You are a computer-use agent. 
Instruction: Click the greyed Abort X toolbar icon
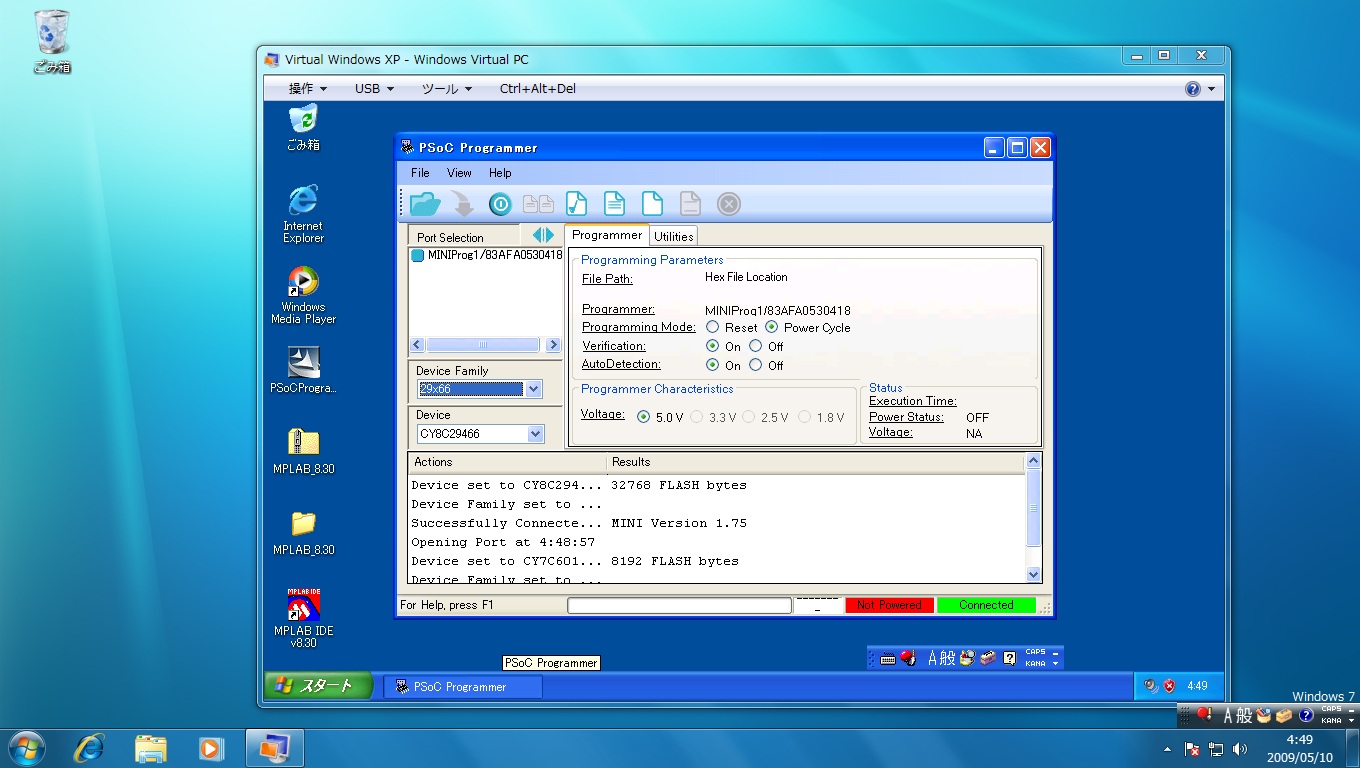point(729,204)
